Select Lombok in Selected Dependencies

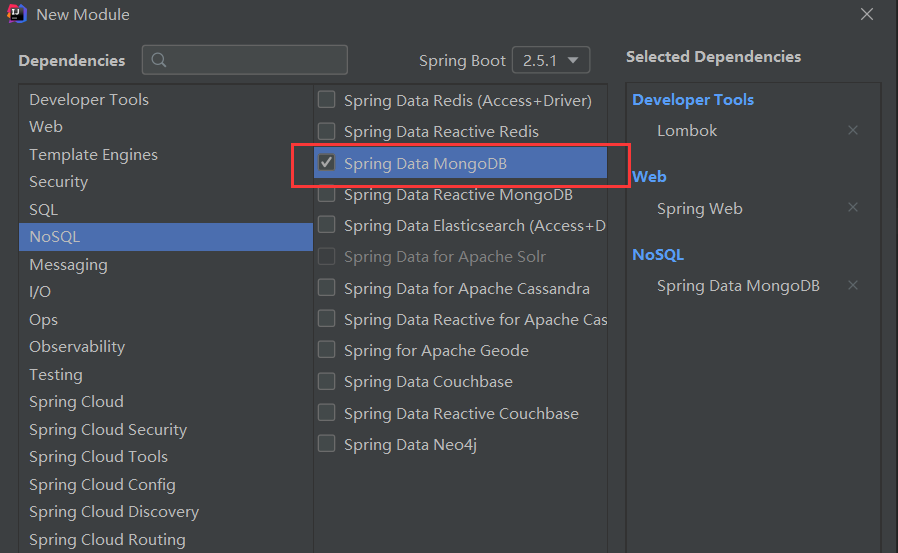(687, 131)
